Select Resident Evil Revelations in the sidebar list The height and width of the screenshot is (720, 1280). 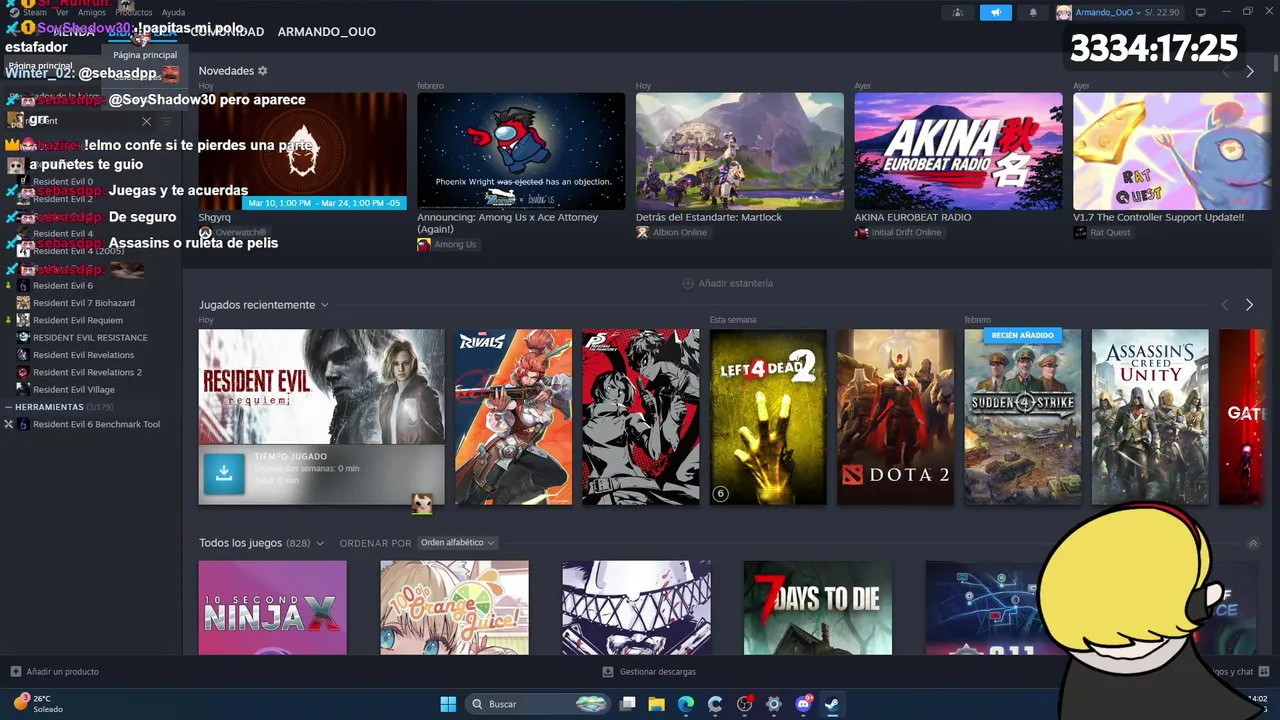(83, 355)
